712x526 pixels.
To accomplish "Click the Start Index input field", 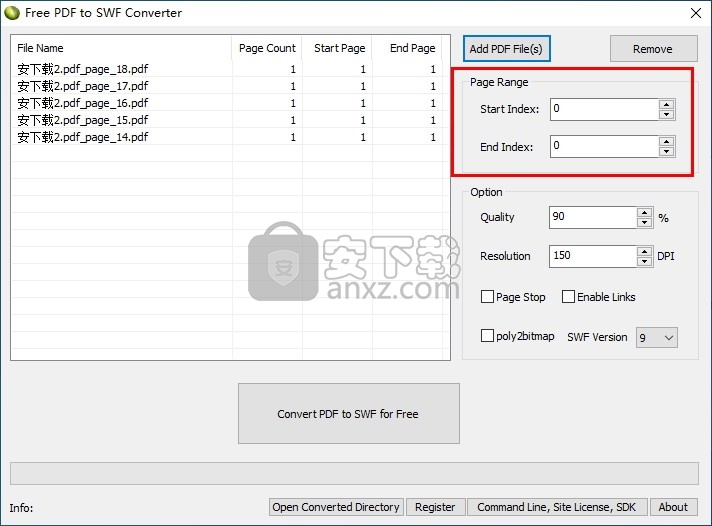I will click(x=604, y=109).
